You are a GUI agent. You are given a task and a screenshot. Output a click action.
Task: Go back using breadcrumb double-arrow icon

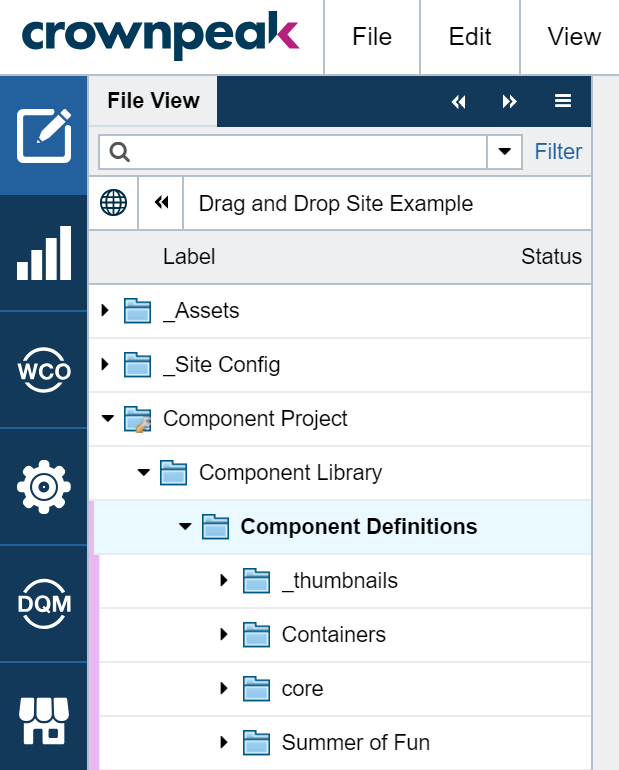161,202
